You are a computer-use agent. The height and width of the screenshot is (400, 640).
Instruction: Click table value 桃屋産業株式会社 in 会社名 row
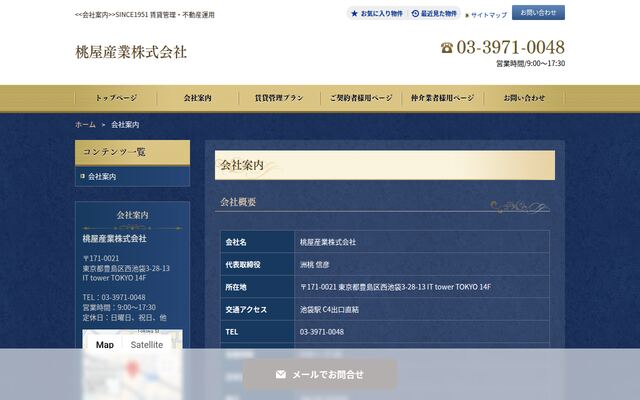[328, 242]
